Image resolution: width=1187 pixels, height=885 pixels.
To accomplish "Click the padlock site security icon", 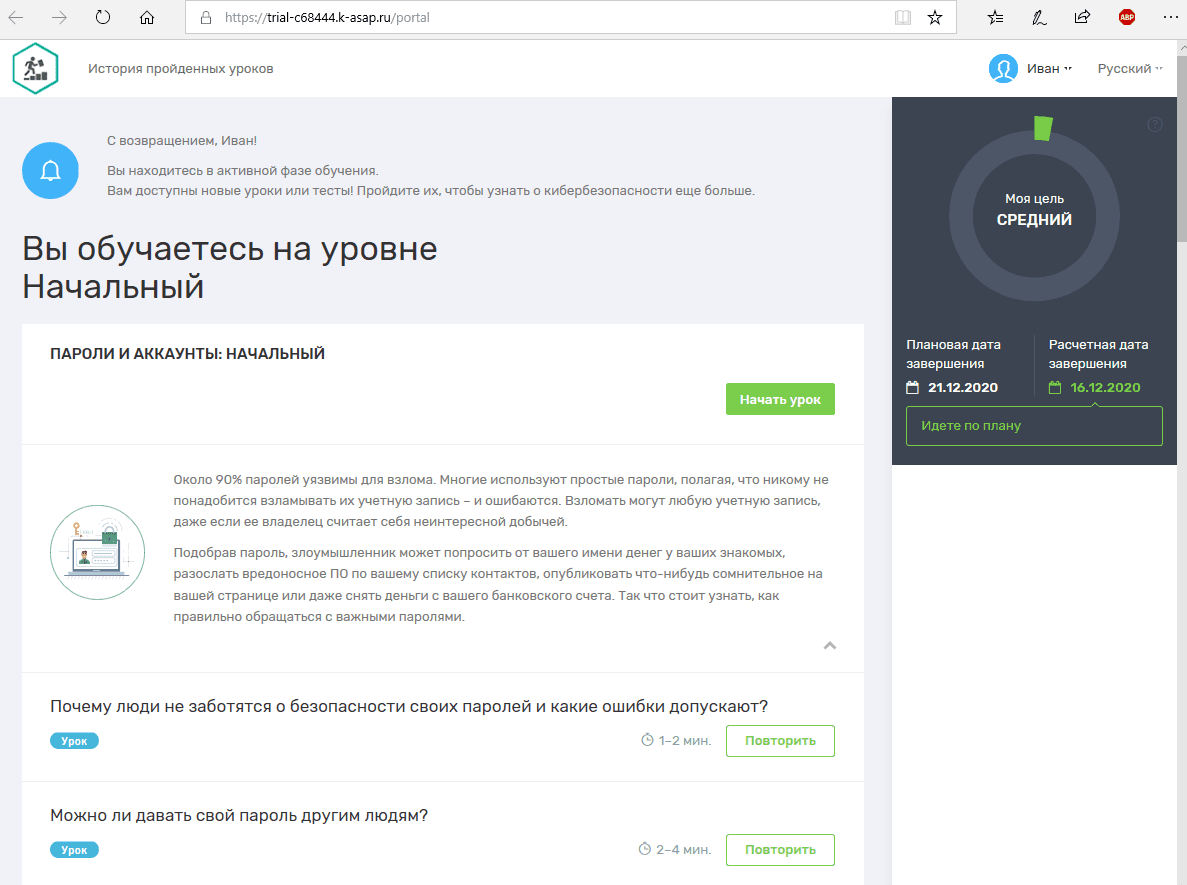I will (205, 17).
